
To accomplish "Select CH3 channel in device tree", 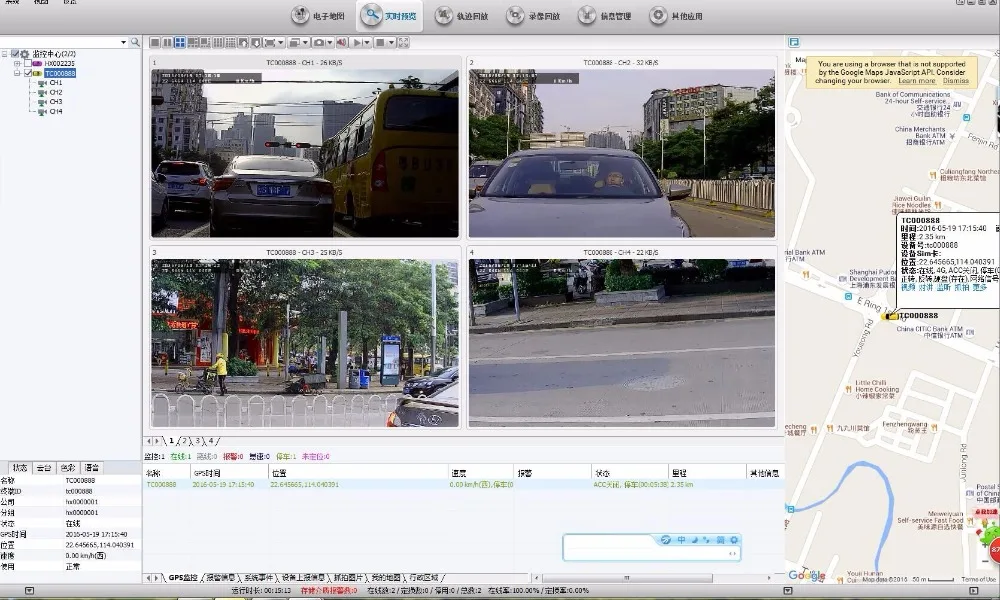I will point(55,102).
